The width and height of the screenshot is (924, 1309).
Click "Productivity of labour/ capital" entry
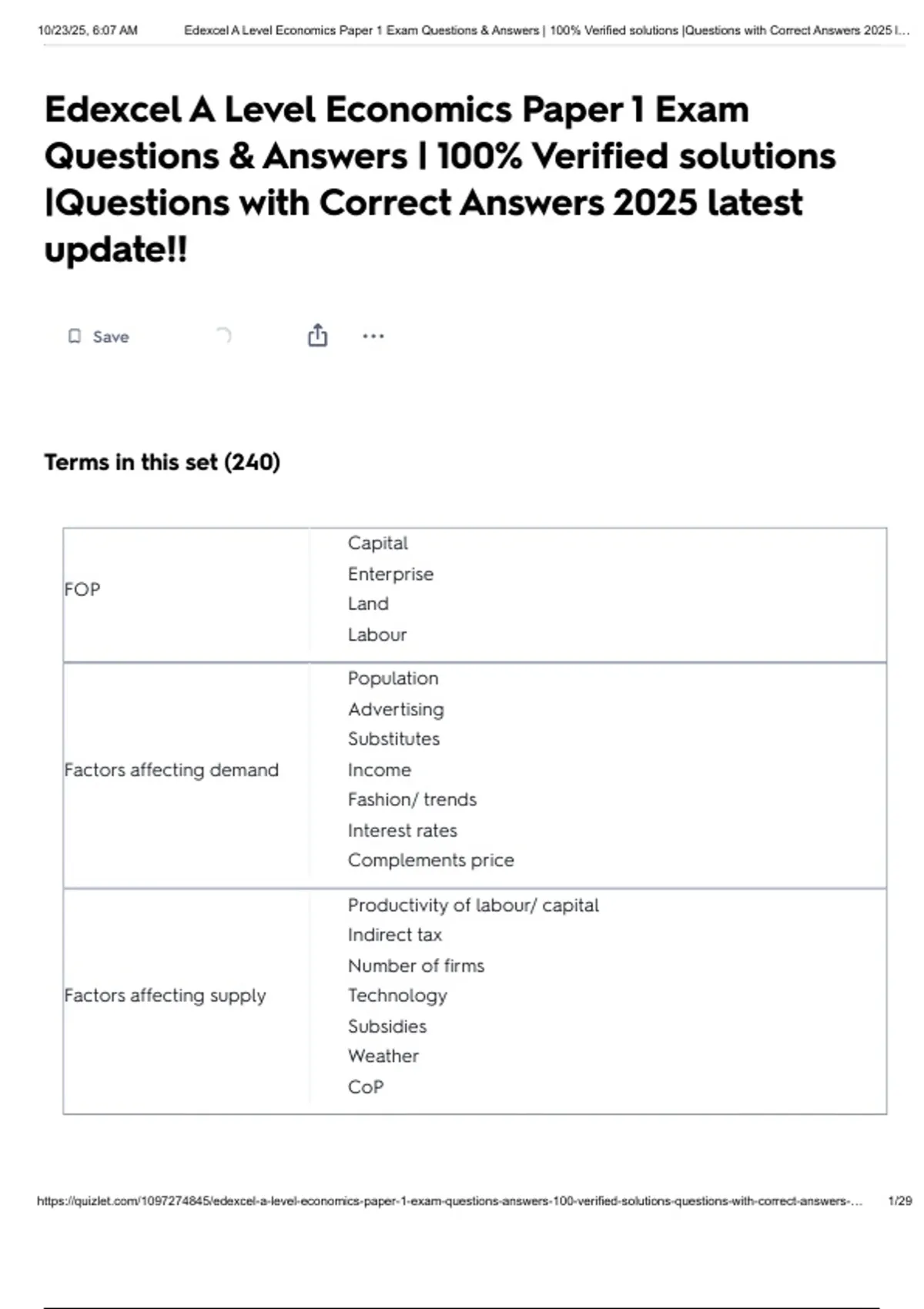pos(473,905)
